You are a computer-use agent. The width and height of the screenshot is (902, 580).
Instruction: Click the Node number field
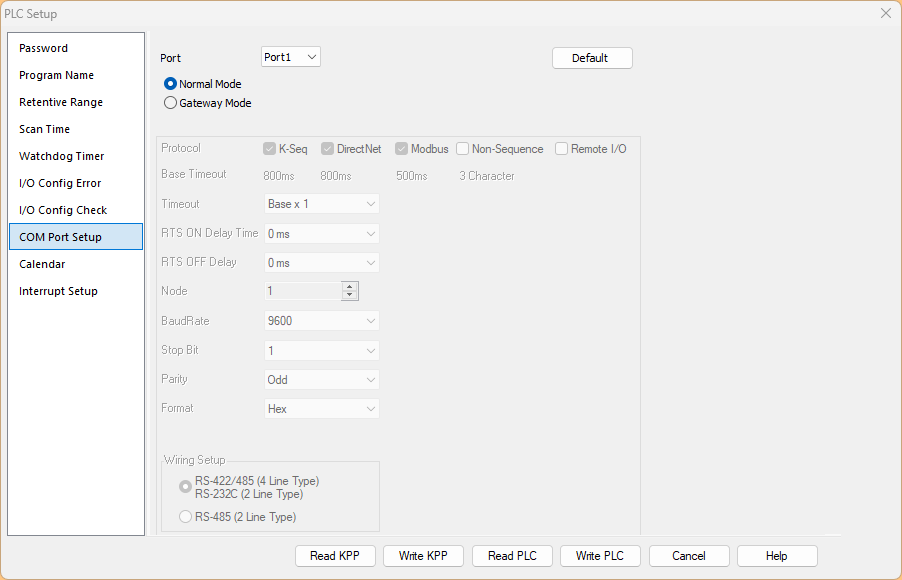point(303,291)
